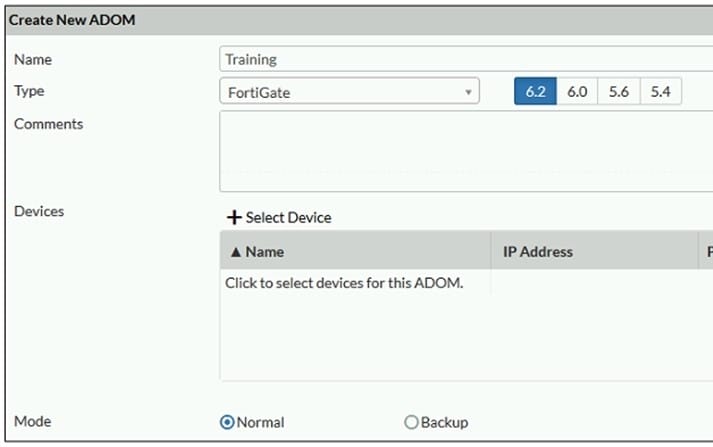Click the plus icon beside Select Device

(x=234, y=217)
